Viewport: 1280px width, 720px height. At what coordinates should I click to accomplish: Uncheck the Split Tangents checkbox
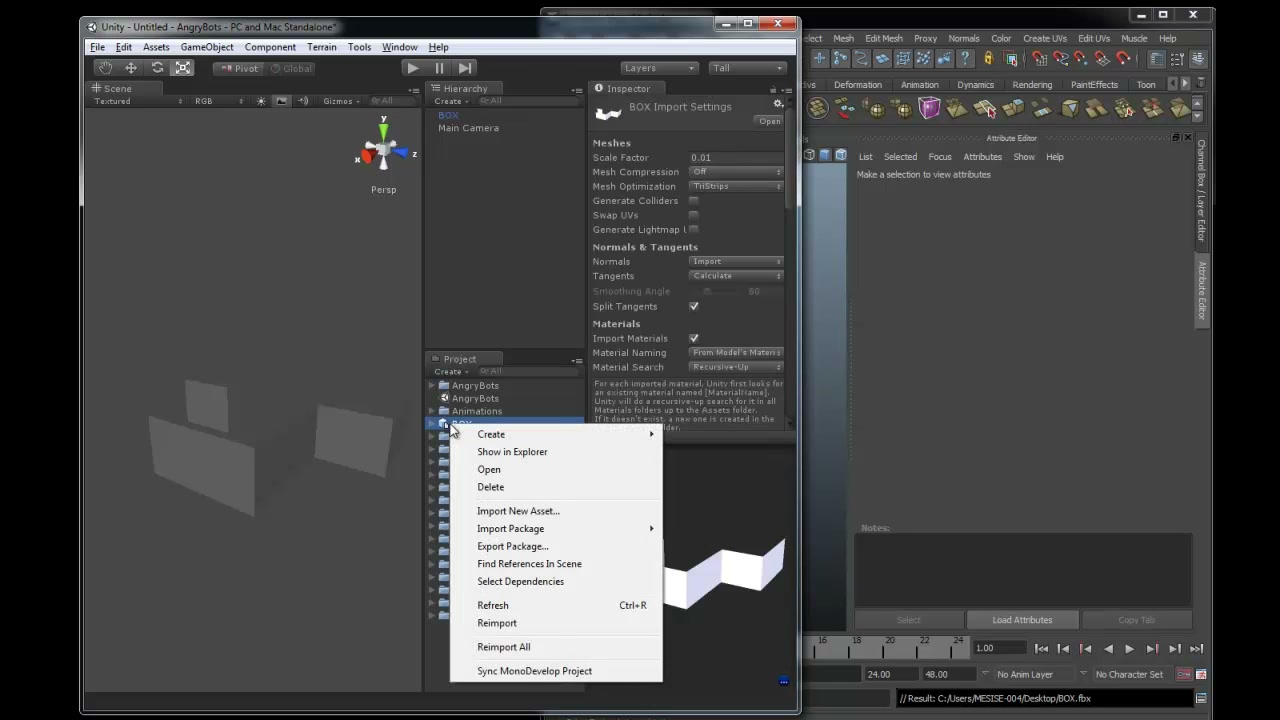pos(694,307)
